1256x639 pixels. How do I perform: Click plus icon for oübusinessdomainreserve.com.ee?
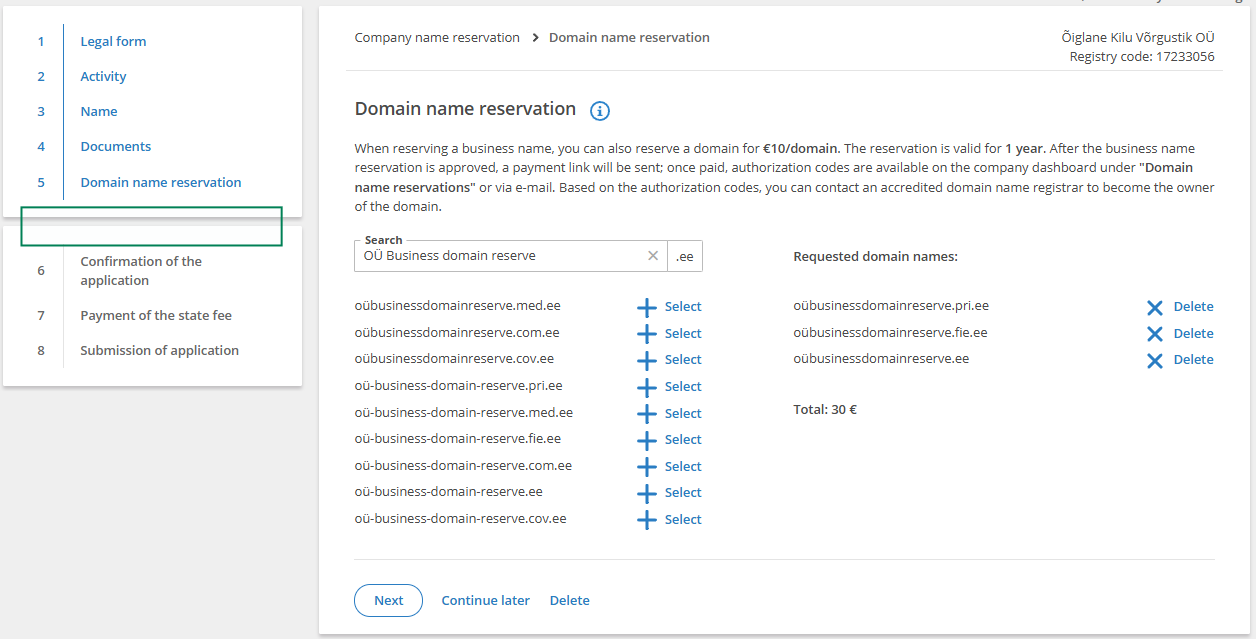click(647, 334)
